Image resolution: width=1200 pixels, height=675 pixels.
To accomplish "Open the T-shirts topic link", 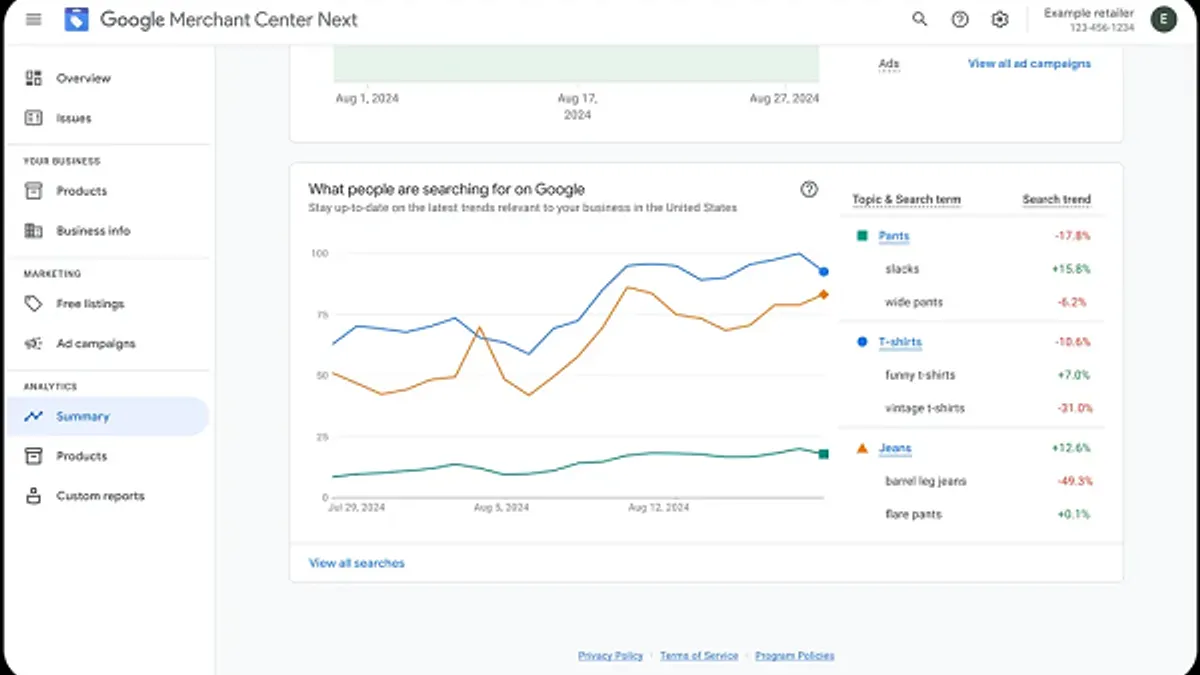I will (900, 342).
